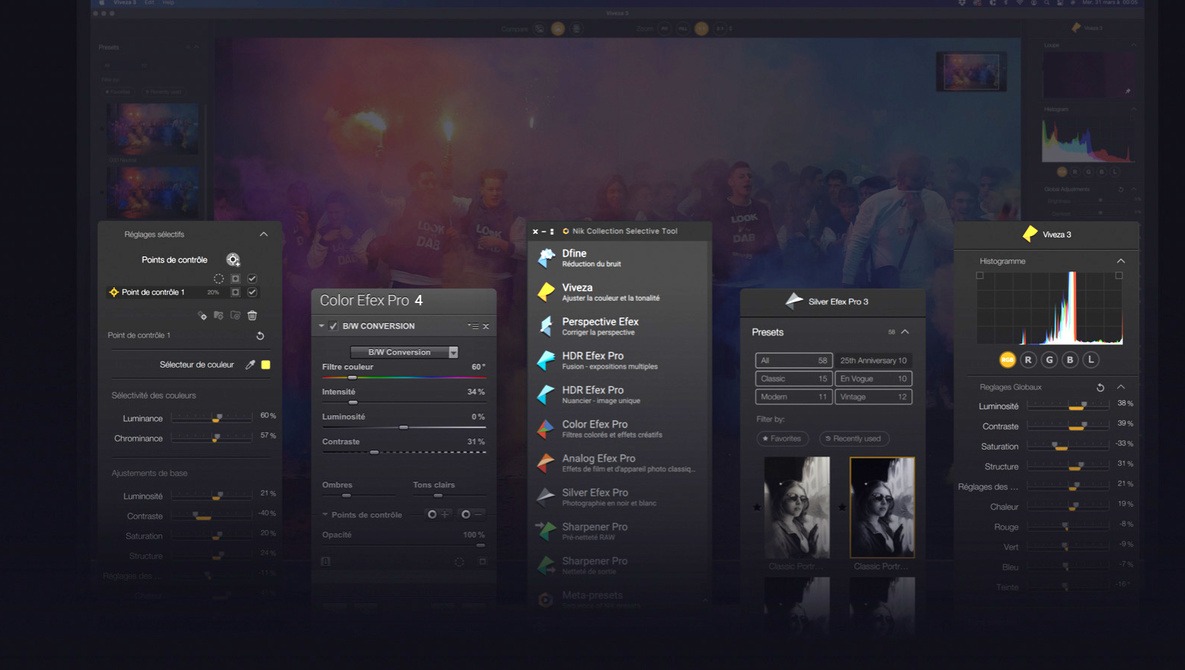Collapse the B/W CONVERSION section triangle
This screenshot has height=670, width=1185.
coord(322,326)
